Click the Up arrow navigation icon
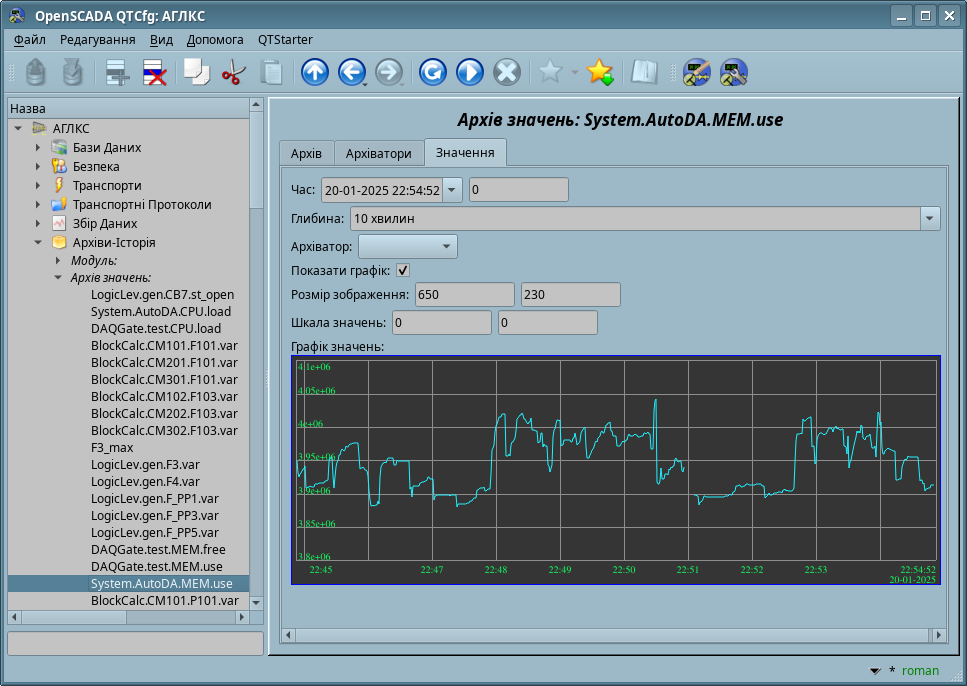 tap(315, 72)
